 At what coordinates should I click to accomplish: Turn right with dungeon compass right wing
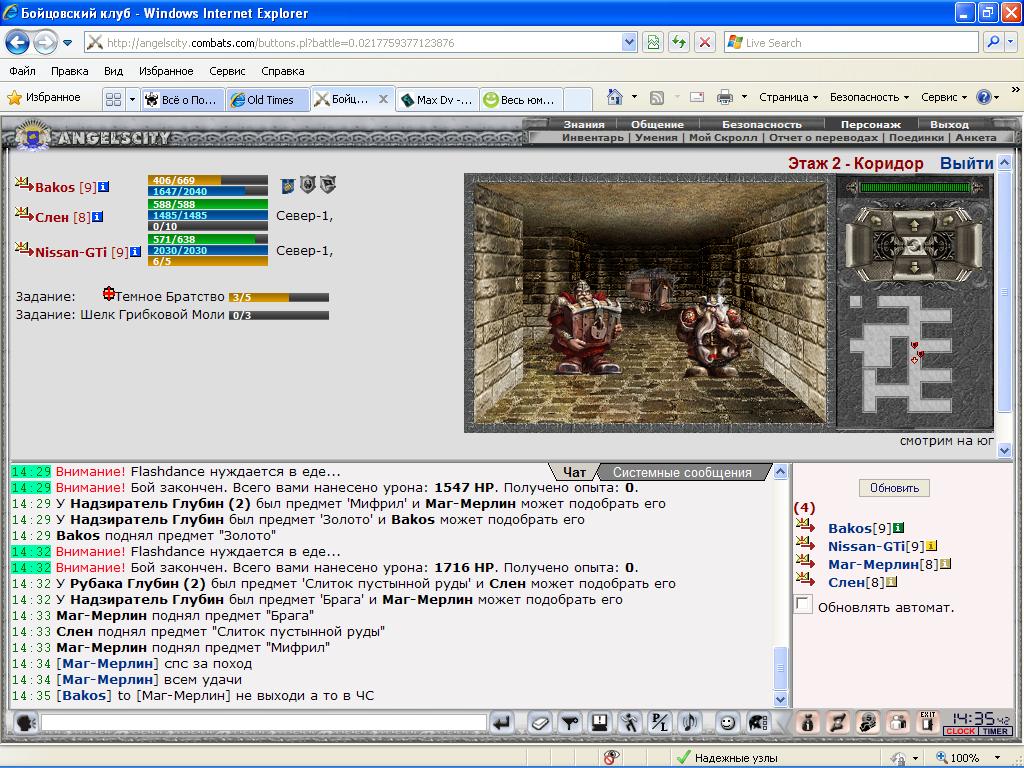(968, 246)
